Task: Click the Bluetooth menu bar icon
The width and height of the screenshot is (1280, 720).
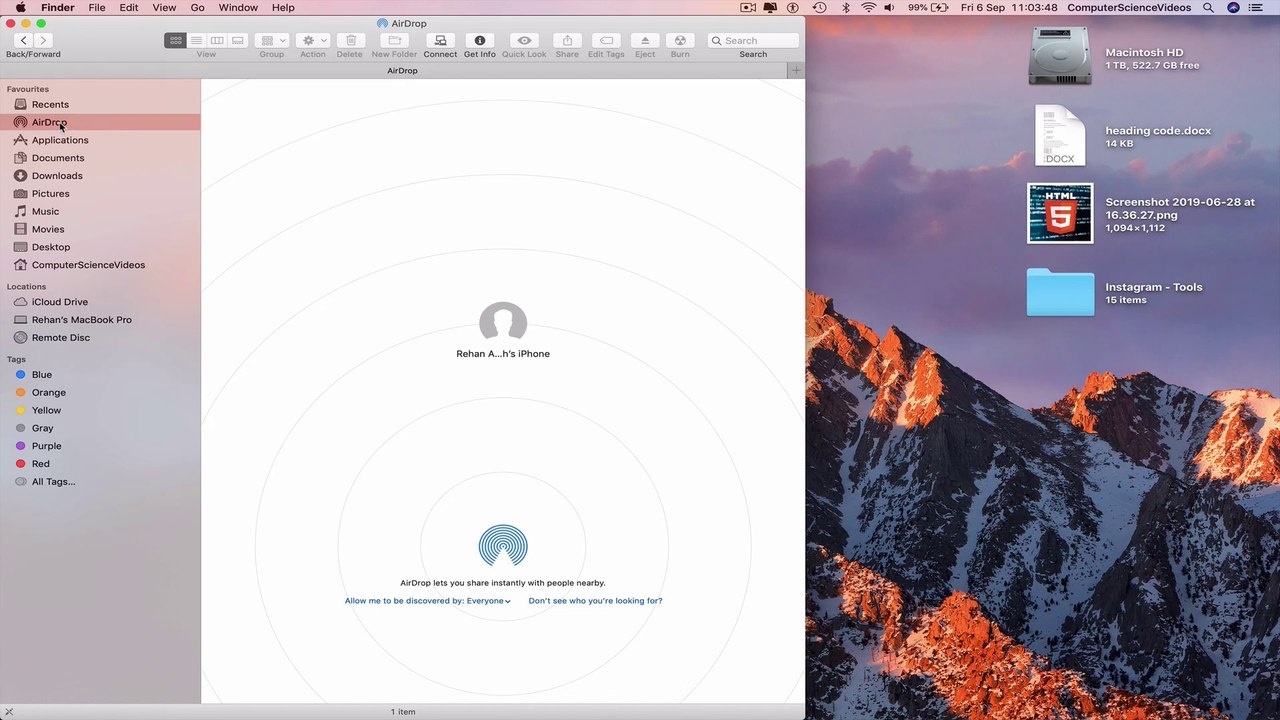Action: (845, 7)
